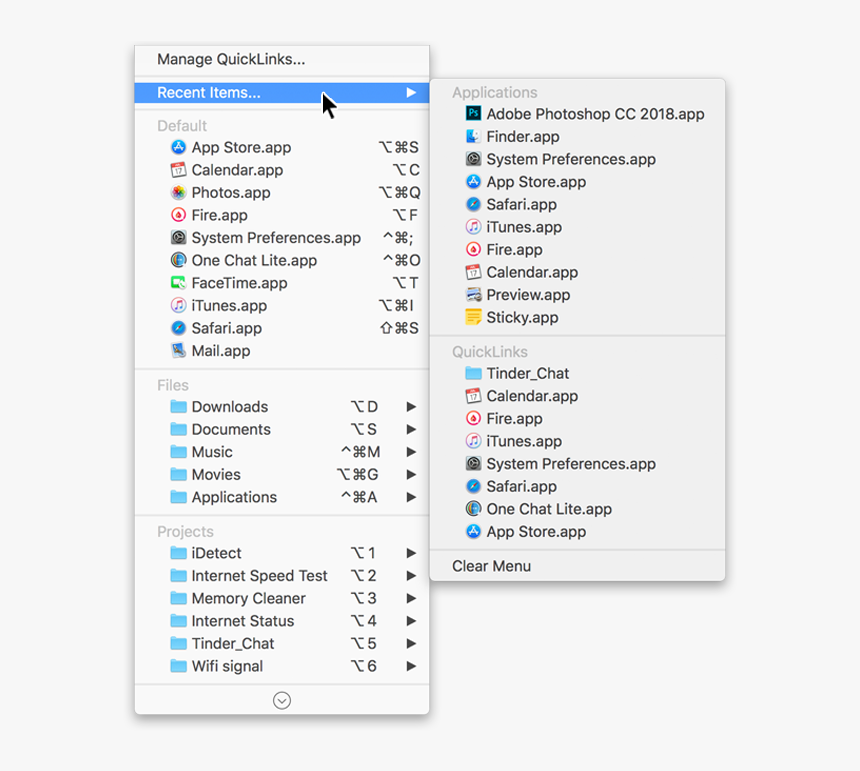The height and width of the screenshot is (771, 860).
Task: Click the Finder.app icon in Recent Applications
Action: [474, 137]
